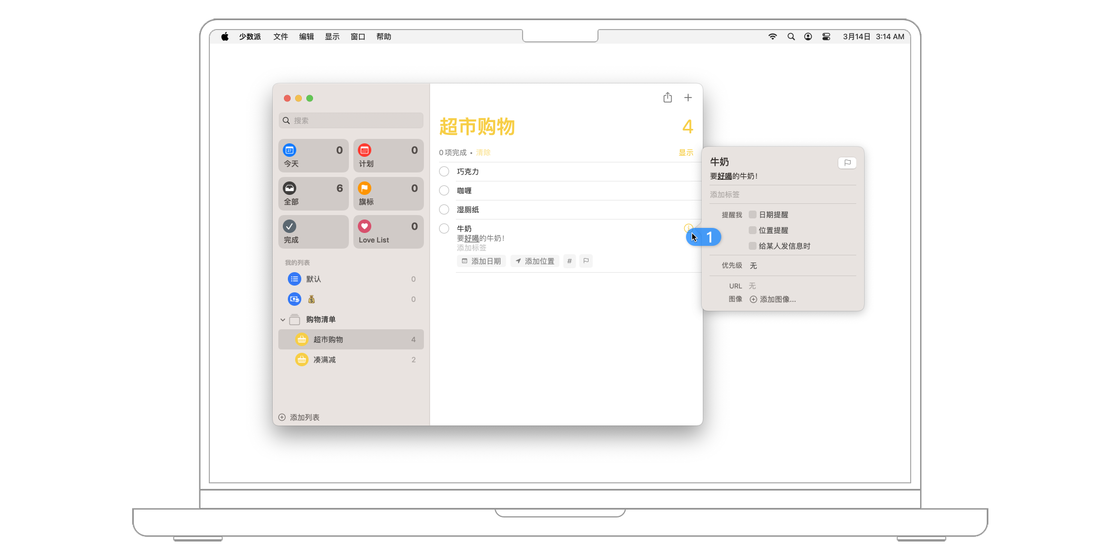Image resolution: width=1120 pixels, height=560 pixels.
Task: Select the 默认 list in sidebar
Action: click(x=351, y=279)
